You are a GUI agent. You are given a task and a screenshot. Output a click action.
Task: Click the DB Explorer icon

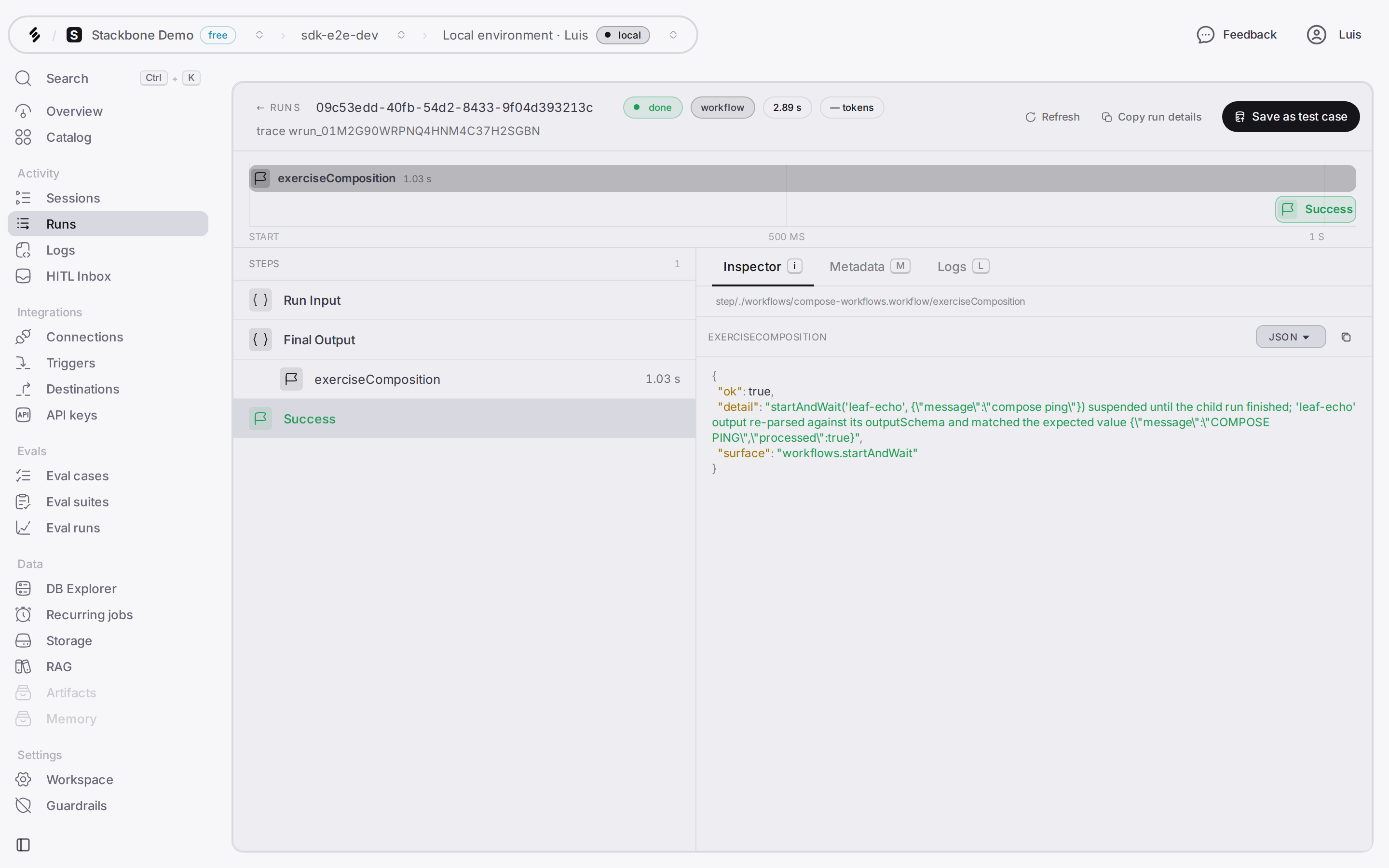point(23,588)
